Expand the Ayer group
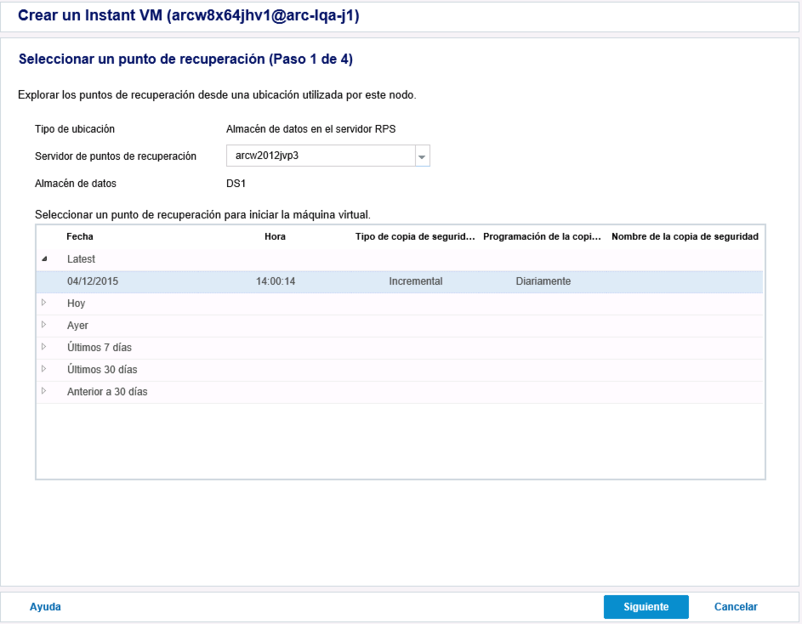Screen dimensions: 802x624 pos(44,325)
